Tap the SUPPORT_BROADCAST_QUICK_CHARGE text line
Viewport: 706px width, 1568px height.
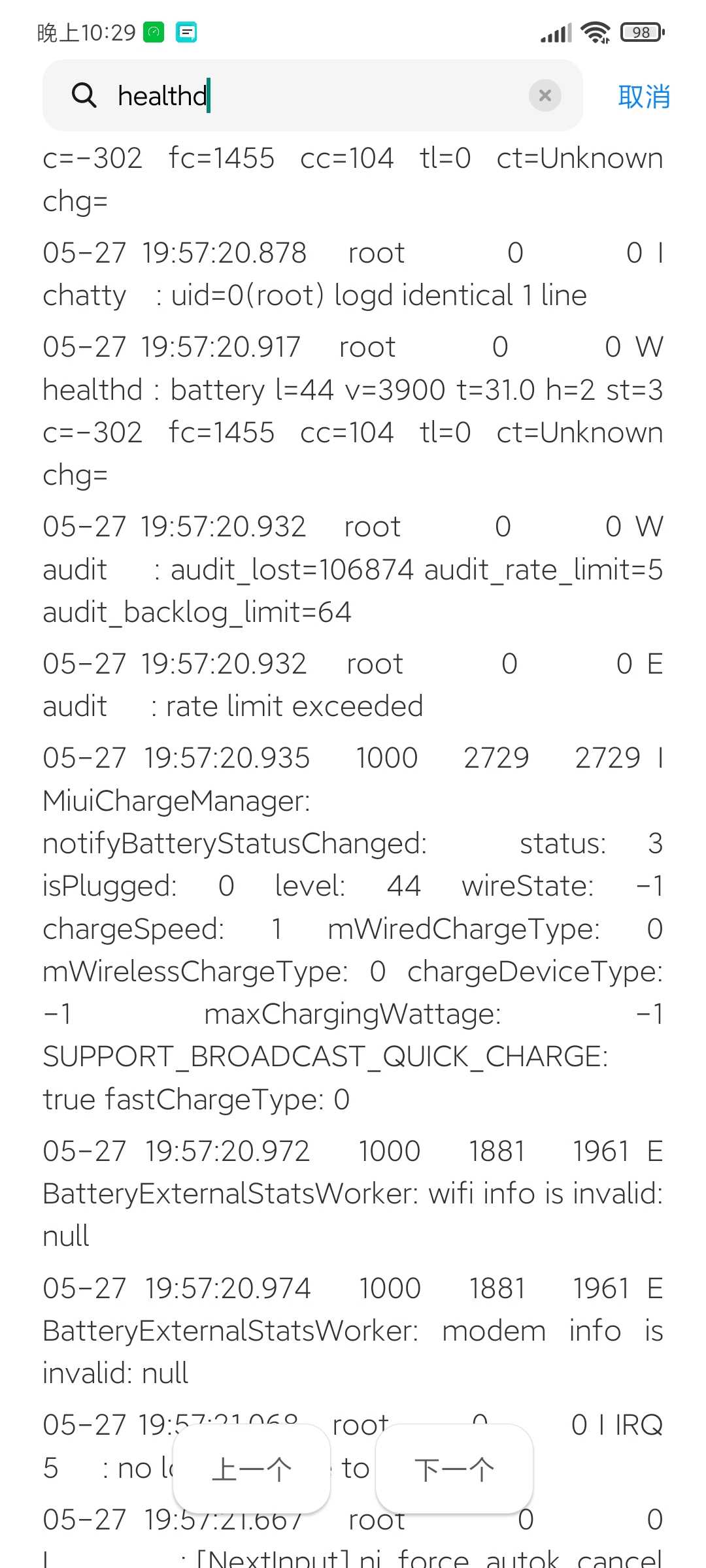[x=326, y=1056]
